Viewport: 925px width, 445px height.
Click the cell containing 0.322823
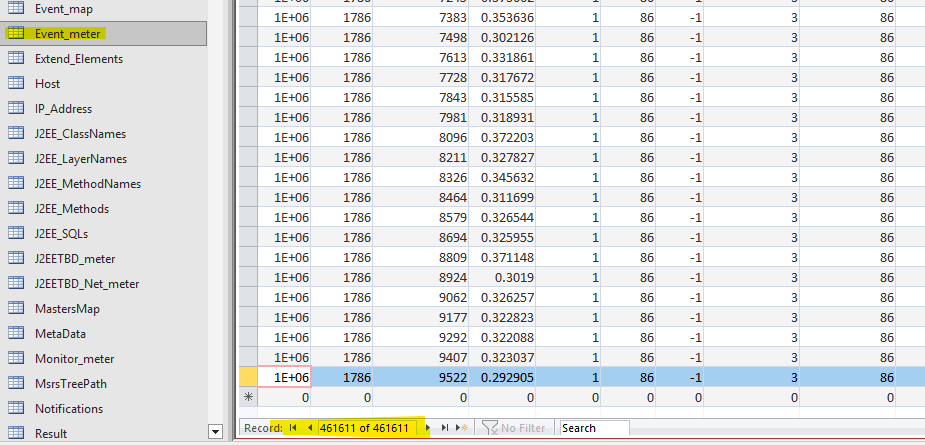click(500, 318)
